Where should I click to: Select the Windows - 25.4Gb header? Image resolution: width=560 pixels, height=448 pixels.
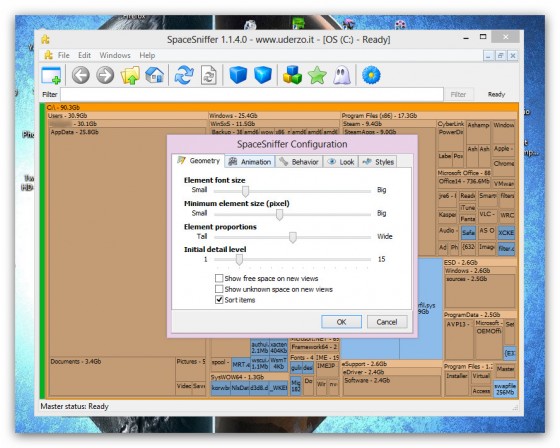click(274, 115)
